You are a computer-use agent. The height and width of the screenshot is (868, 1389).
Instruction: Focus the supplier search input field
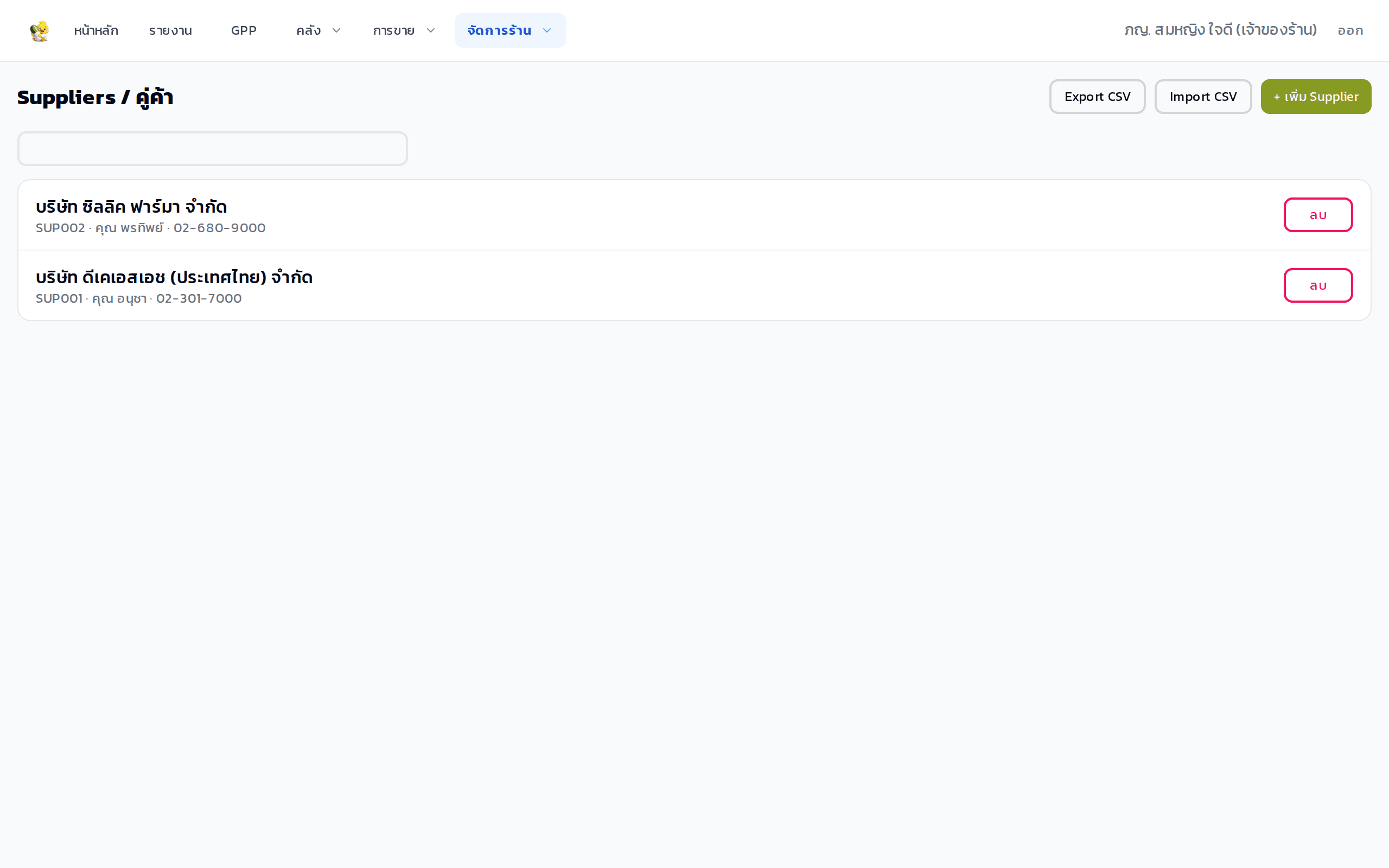[x=212, y=149]
